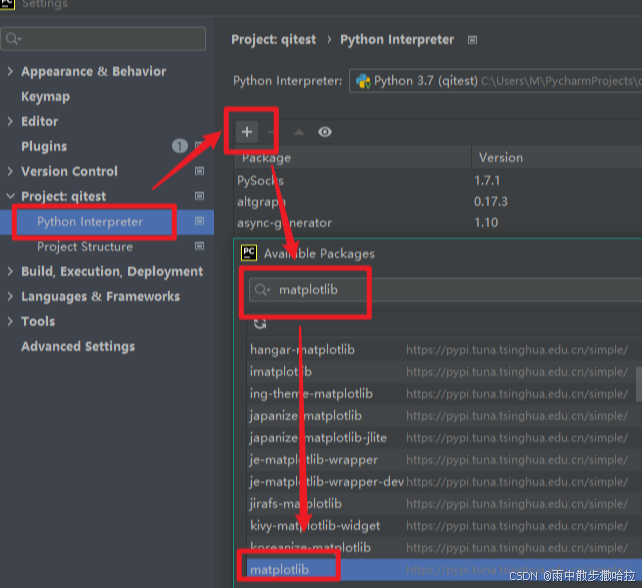Open the Python Interpreter dropdown
642x588 pixels.
[495, 81]
